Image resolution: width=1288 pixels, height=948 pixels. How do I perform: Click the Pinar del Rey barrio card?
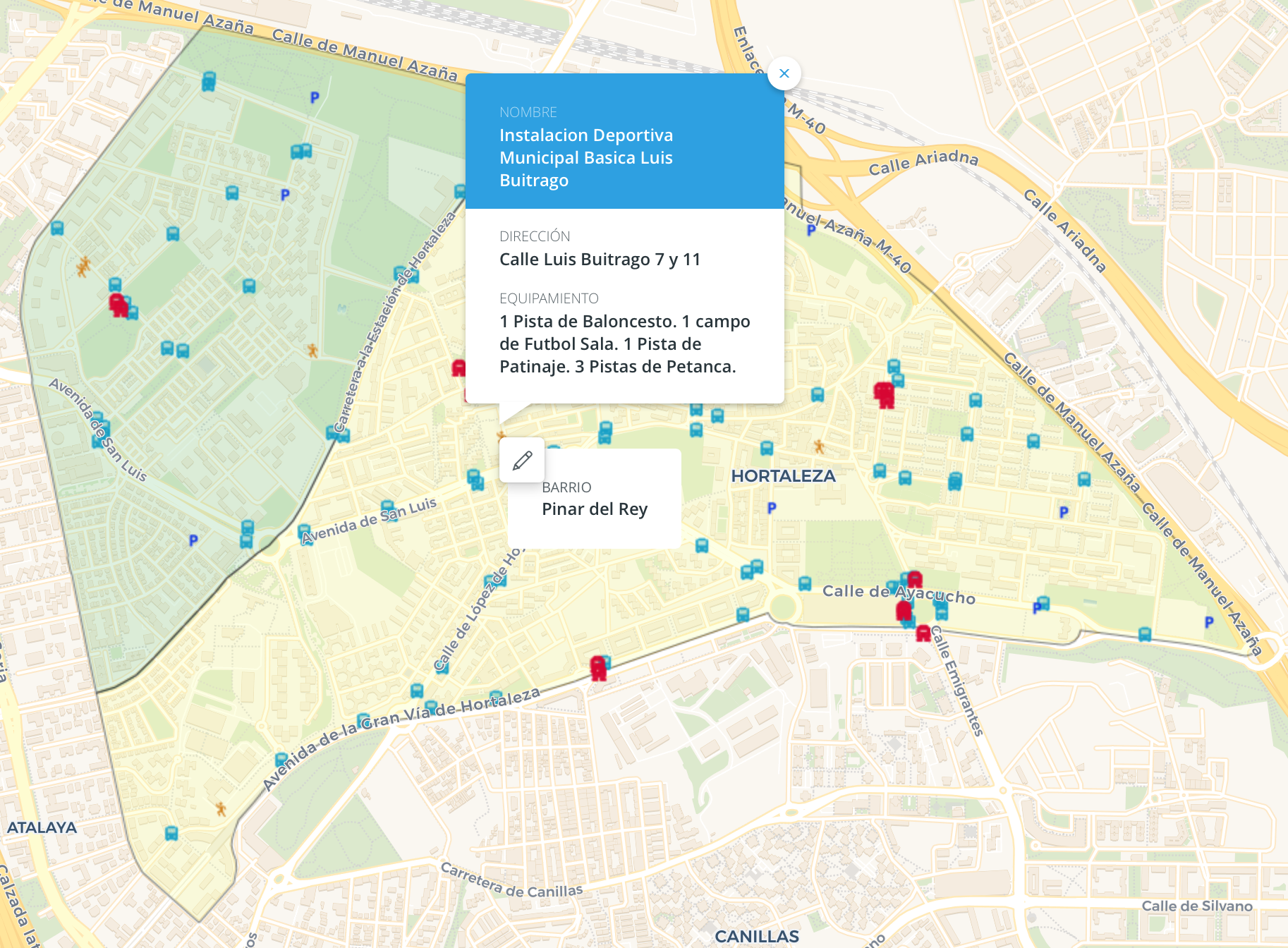coord(595,499)
